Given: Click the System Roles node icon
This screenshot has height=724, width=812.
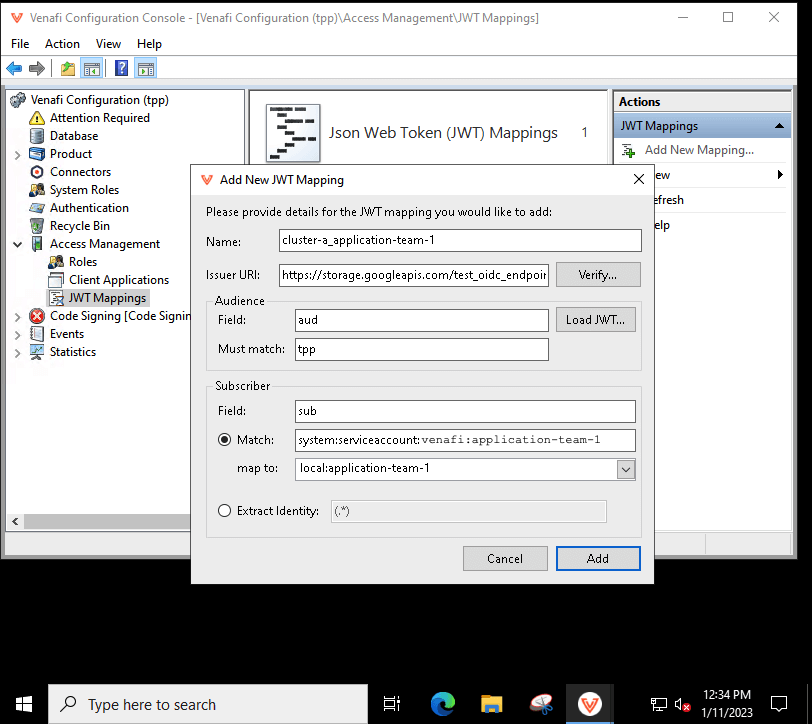Looking at the screenshot, I should coord(37,190).
